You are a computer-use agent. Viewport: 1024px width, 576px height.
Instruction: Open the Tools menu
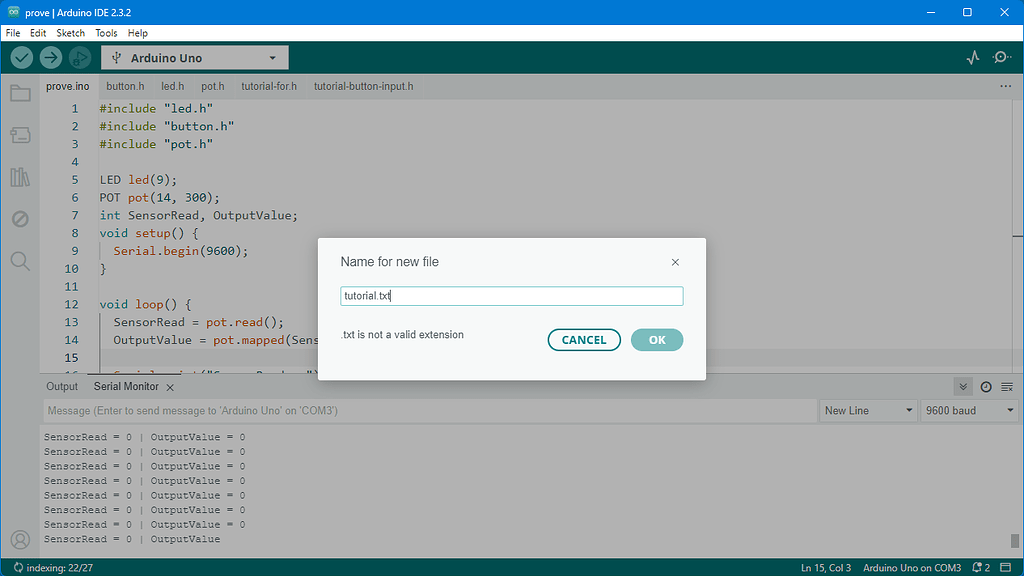[106, 32]
